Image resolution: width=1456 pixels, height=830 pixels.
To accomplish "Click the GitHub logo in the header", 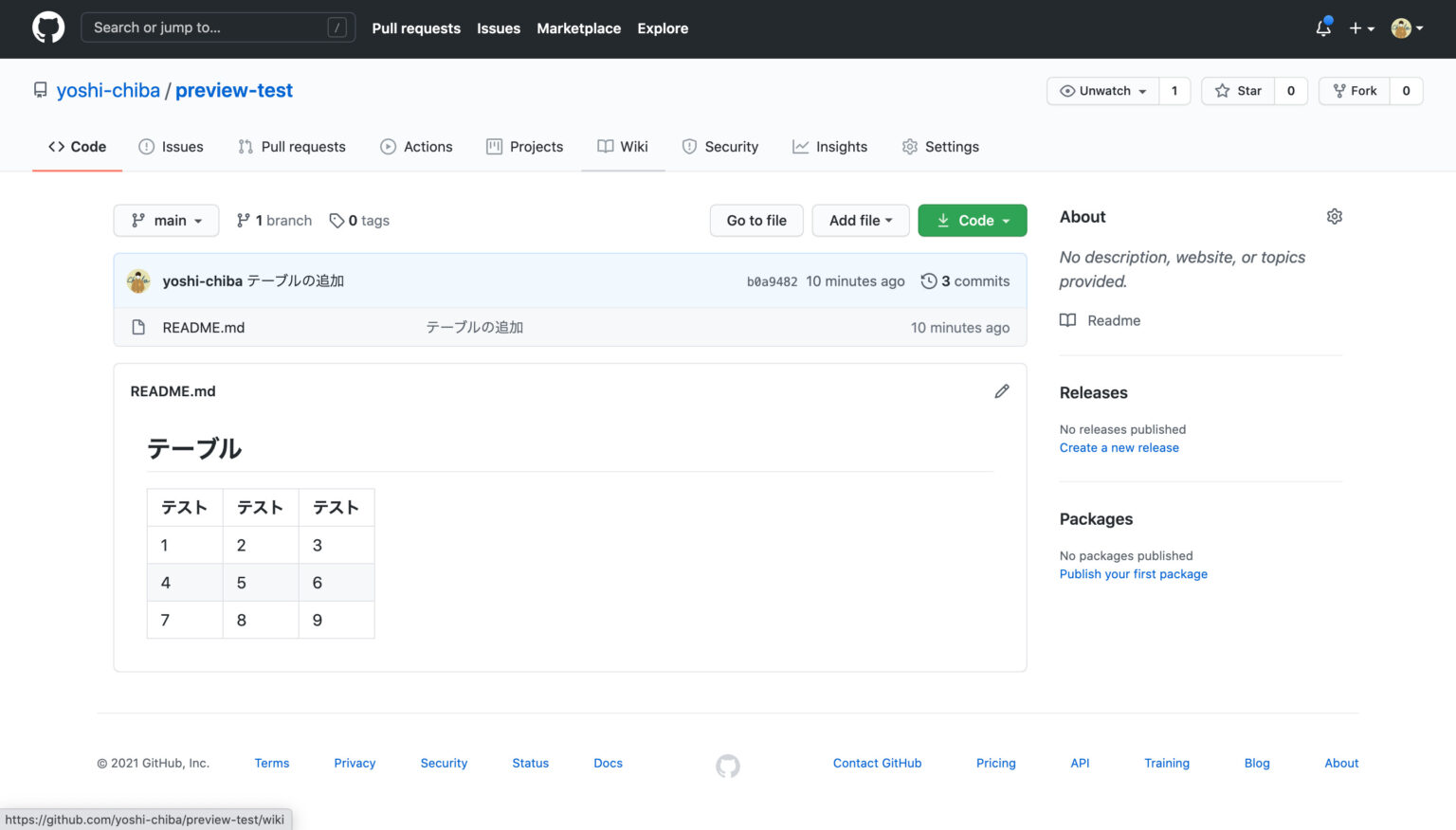I will point(47,27).
